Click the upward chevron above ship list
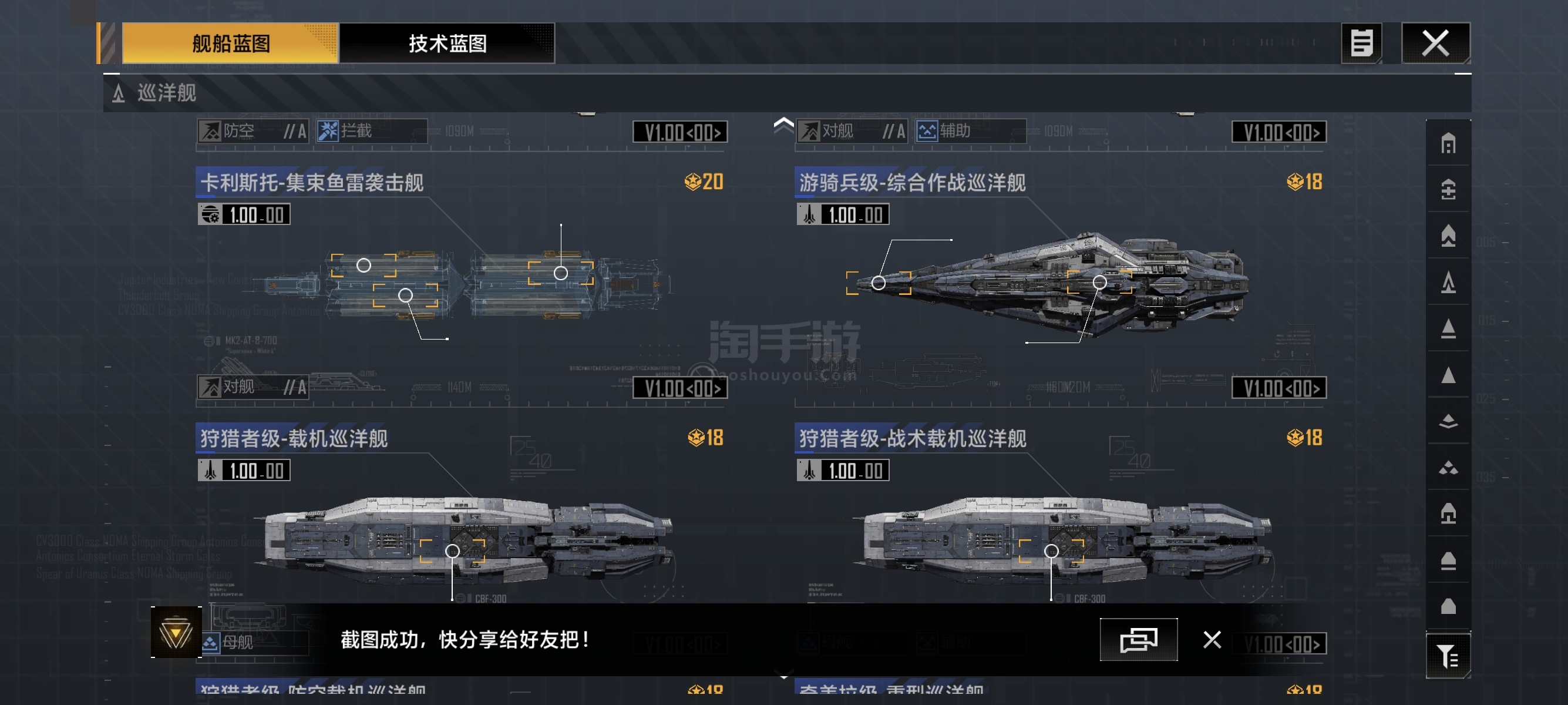 [x=783, y=124]
